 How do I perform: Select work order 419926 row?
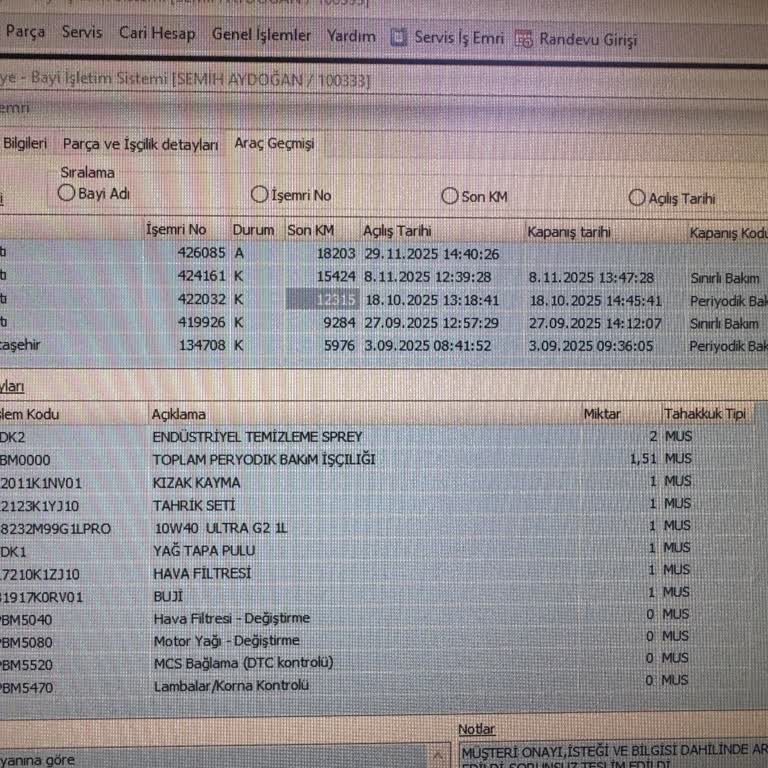click(x=384, y=323)
